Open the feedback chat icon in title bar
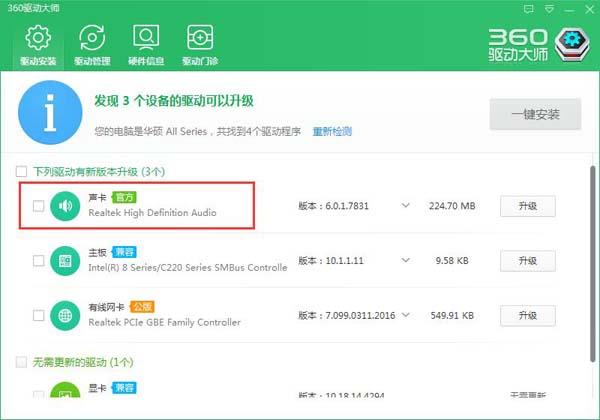Image resolution: width=600 pixels, height=420 pixels. pos(528,9)
